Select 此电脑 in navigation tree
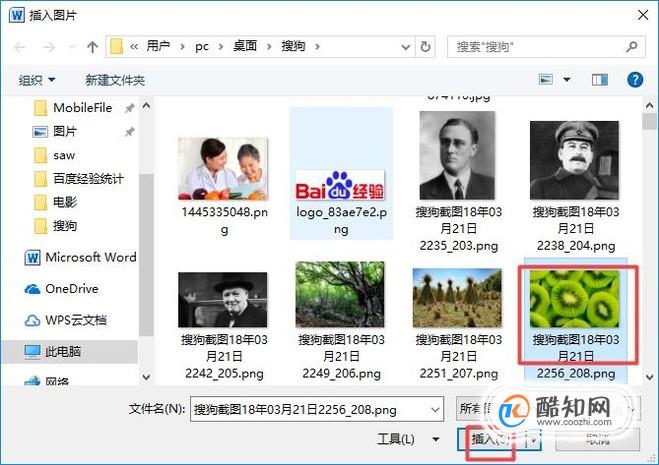Viewport: 659px width, 465px height. click(x=70, y=351)
